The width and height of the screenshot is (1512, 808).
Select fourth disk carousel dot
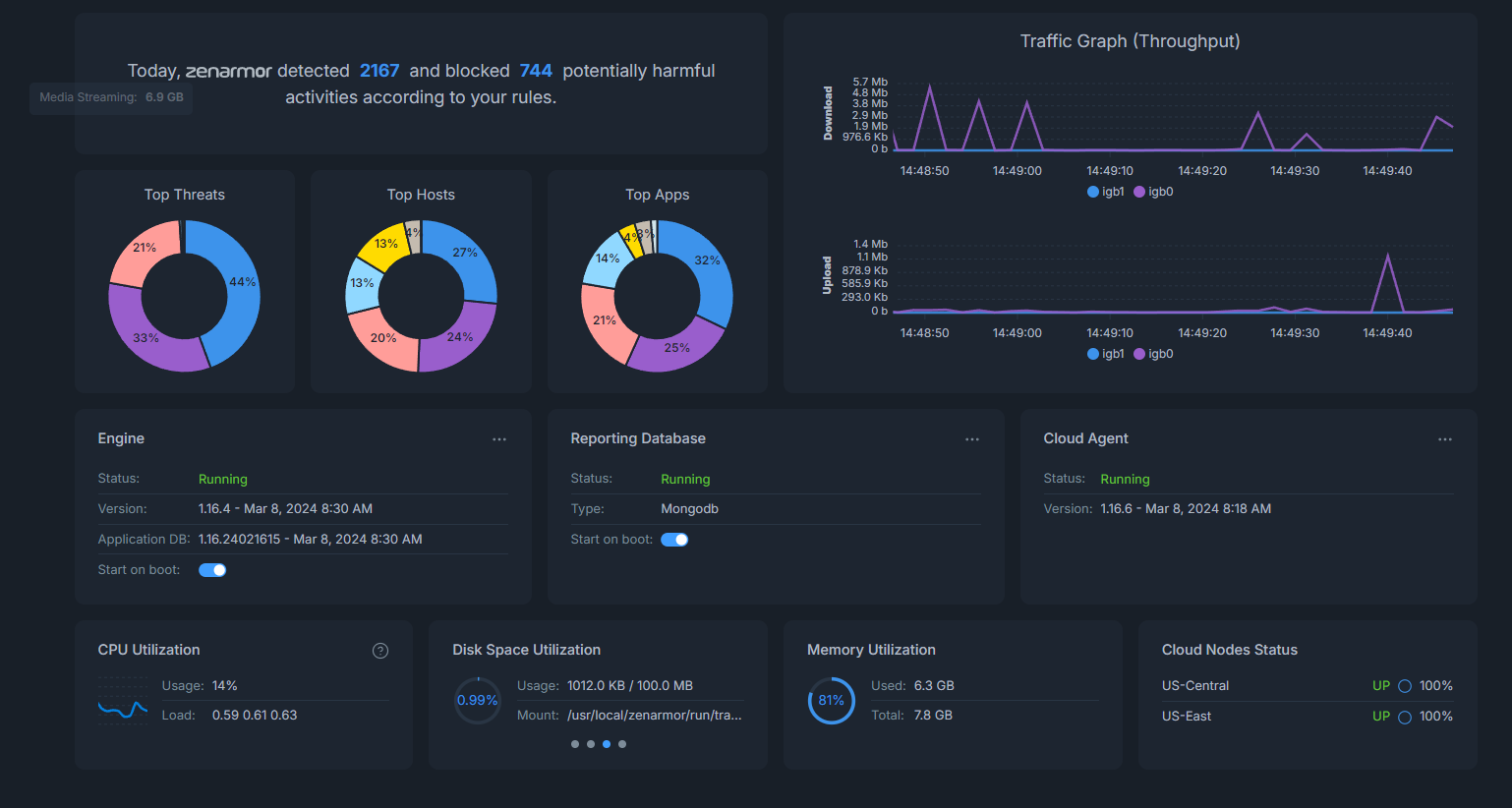[622, 744]
